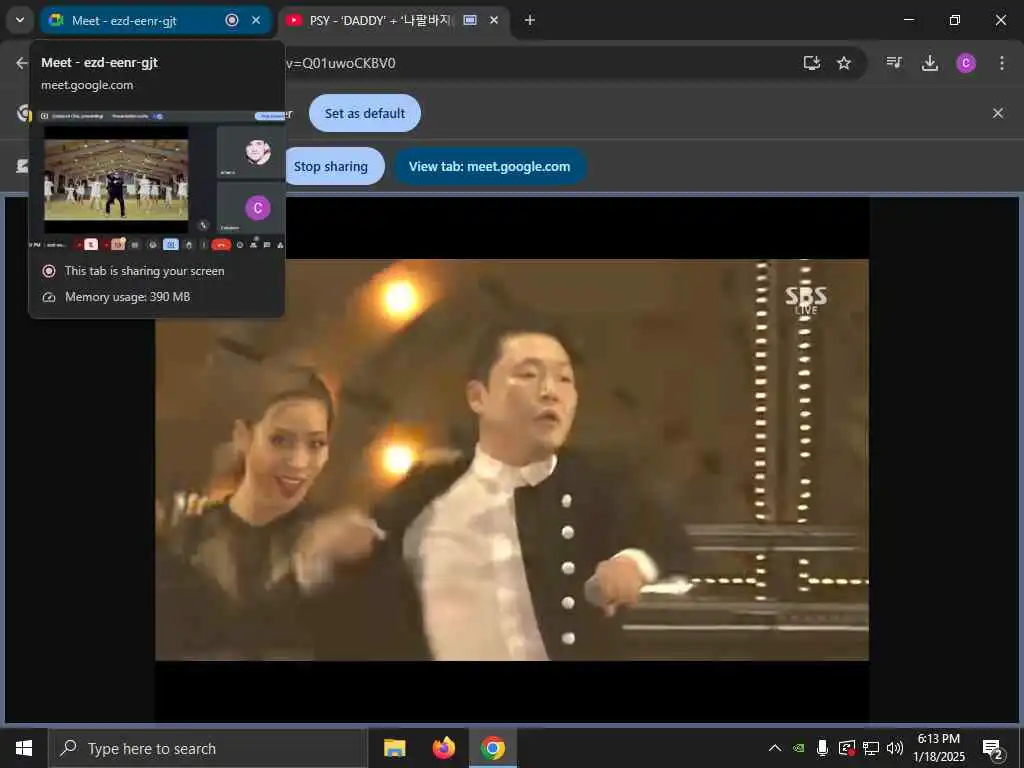Open the Windows Start menu

click(24, 748)
